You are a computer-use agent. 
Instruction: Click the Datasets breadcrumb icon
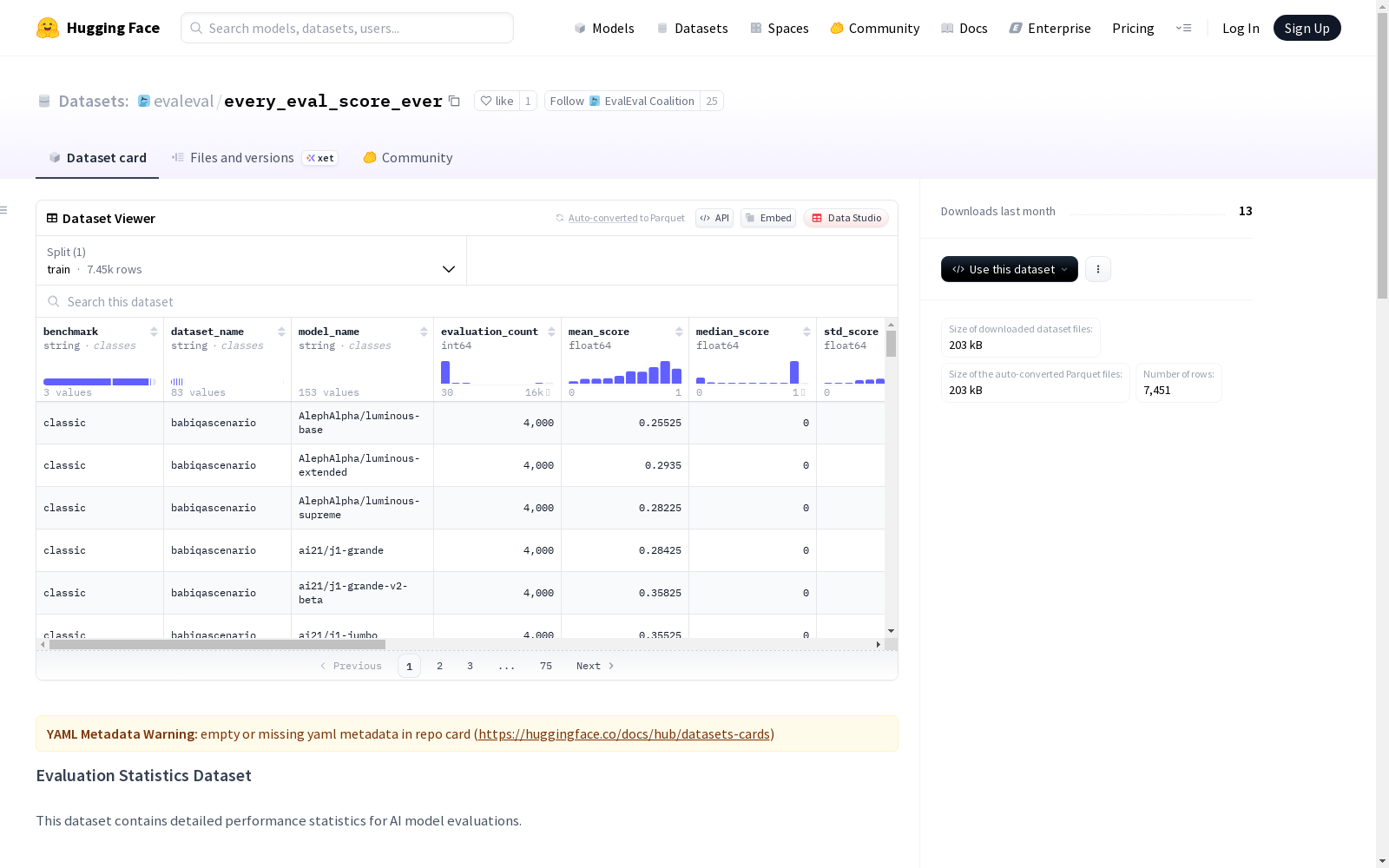[44, 101]
